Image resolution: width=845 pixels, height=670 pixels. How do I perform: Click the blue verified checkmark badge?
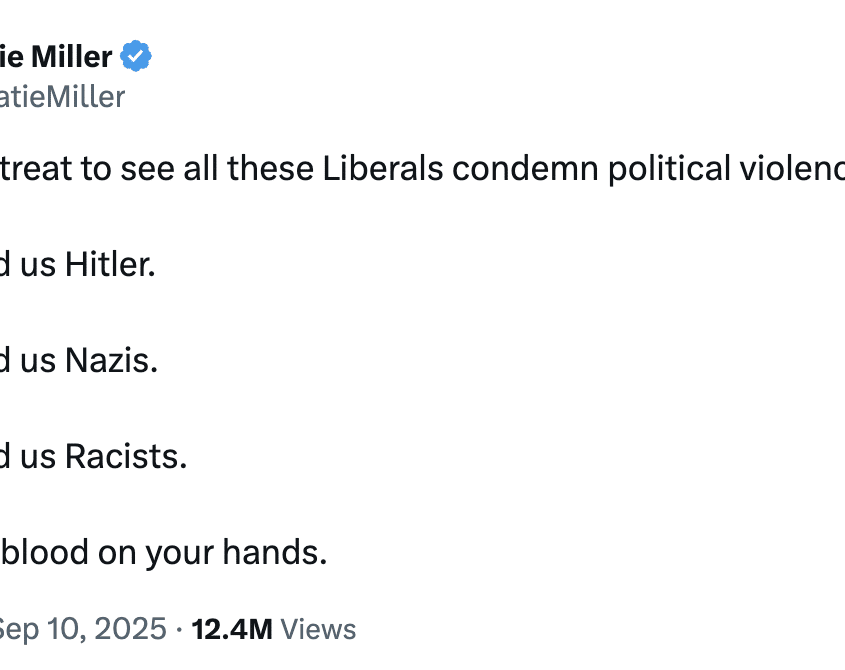point(136,57)
